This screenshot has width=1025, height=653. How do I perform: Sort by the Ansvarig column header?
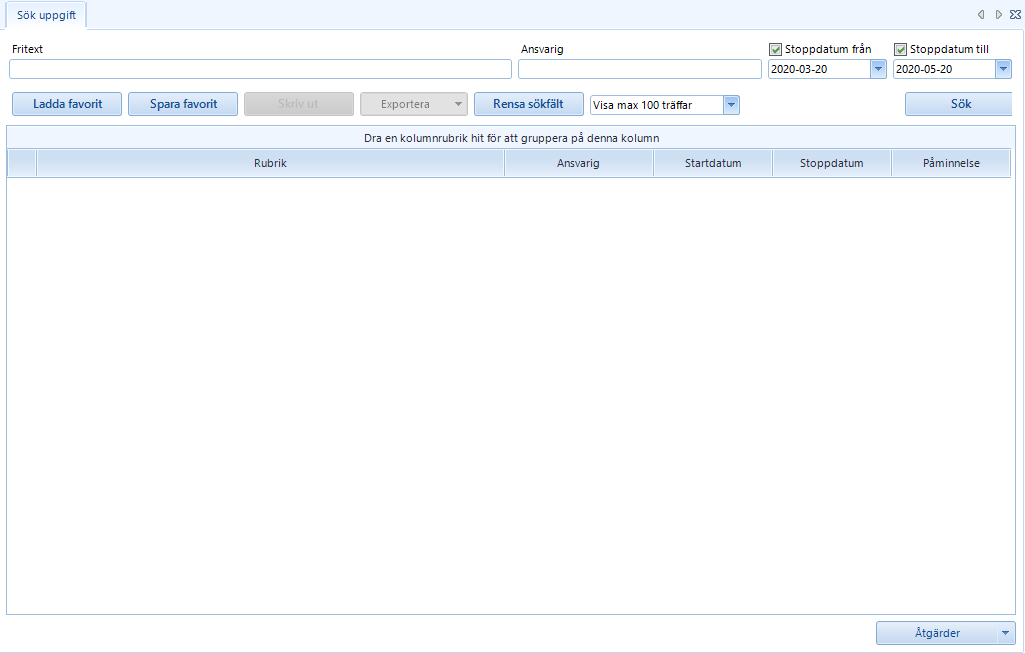tap(578, 163)
